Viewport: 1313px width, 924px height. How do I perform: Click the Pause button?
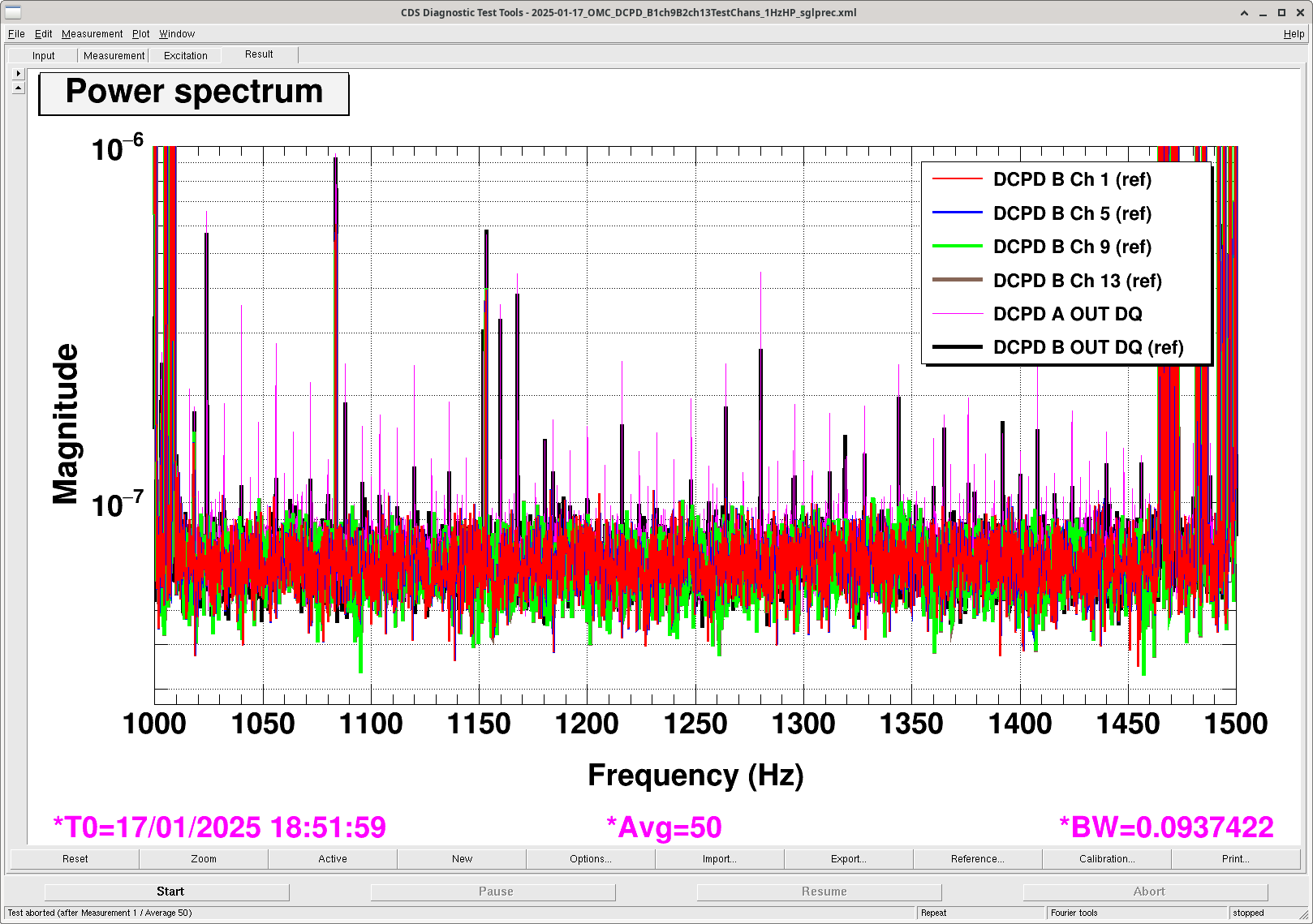[x=493, y=892]
